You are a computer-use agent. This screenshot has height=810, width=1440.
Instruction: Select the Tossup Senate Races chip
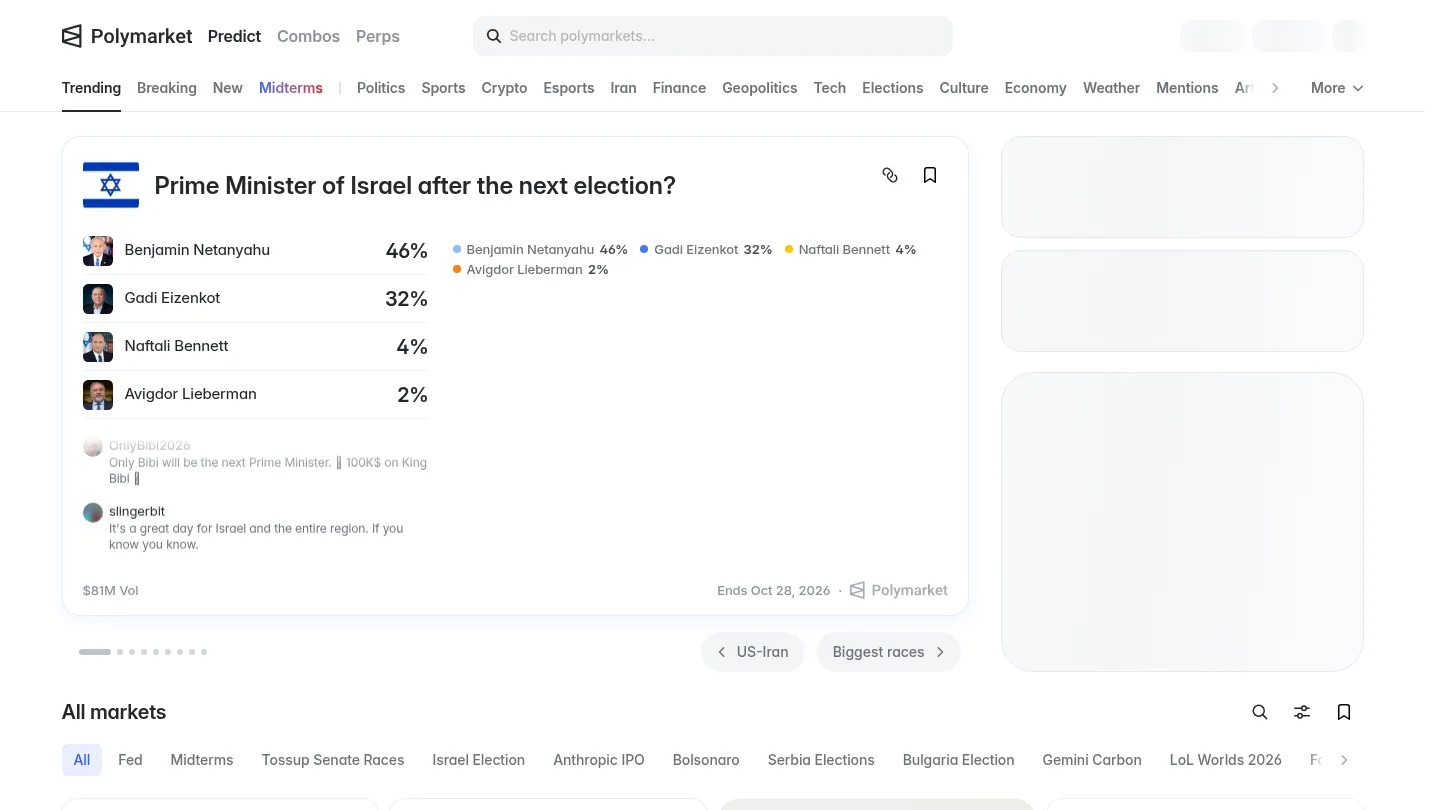tap(333, 760)
